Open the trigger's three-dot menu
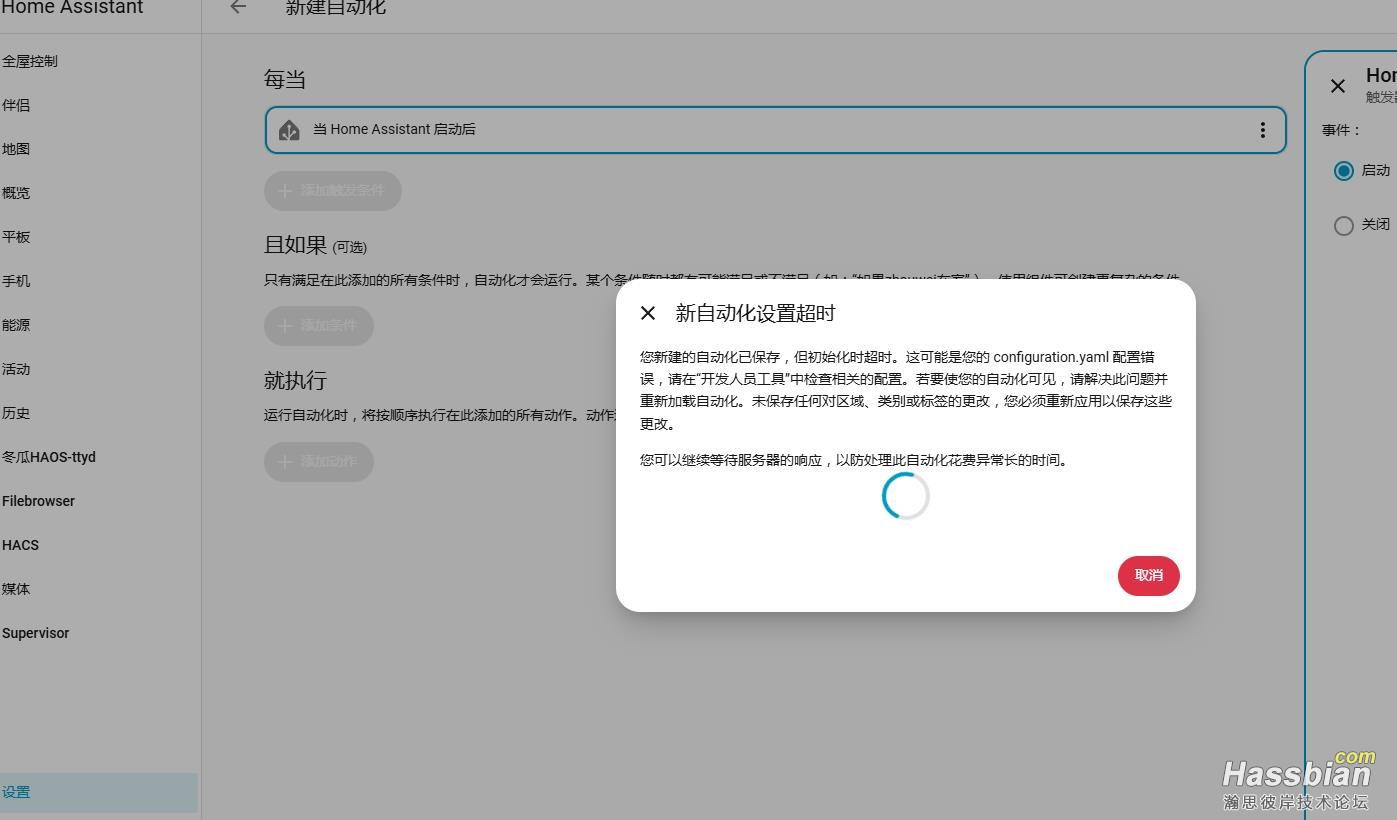The image size is (1397, 820). click(x=1262, y=130)
